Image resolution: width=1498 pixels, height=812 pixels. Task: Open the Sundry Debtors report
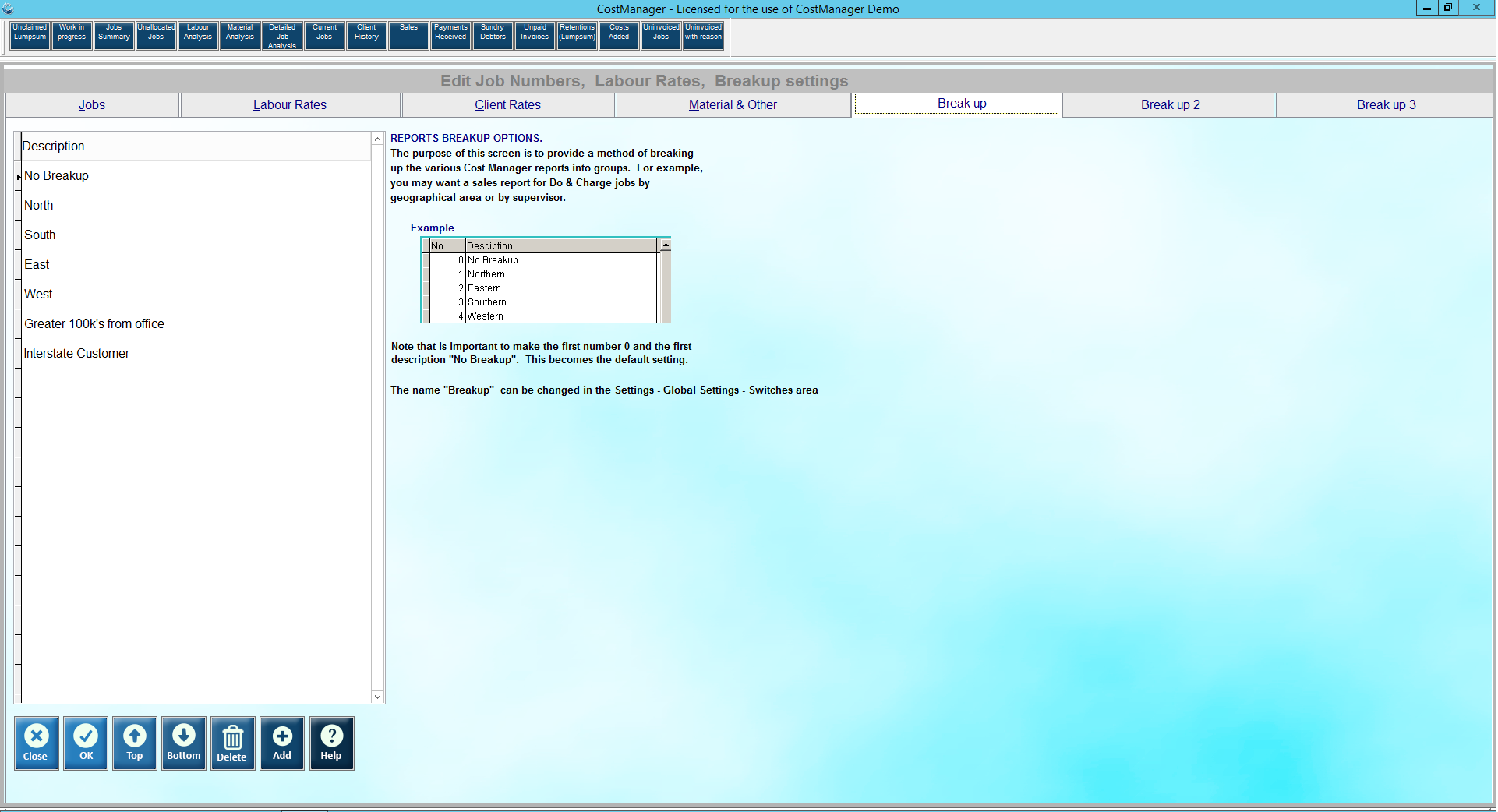pyautogui.click(x=493, y=36)
